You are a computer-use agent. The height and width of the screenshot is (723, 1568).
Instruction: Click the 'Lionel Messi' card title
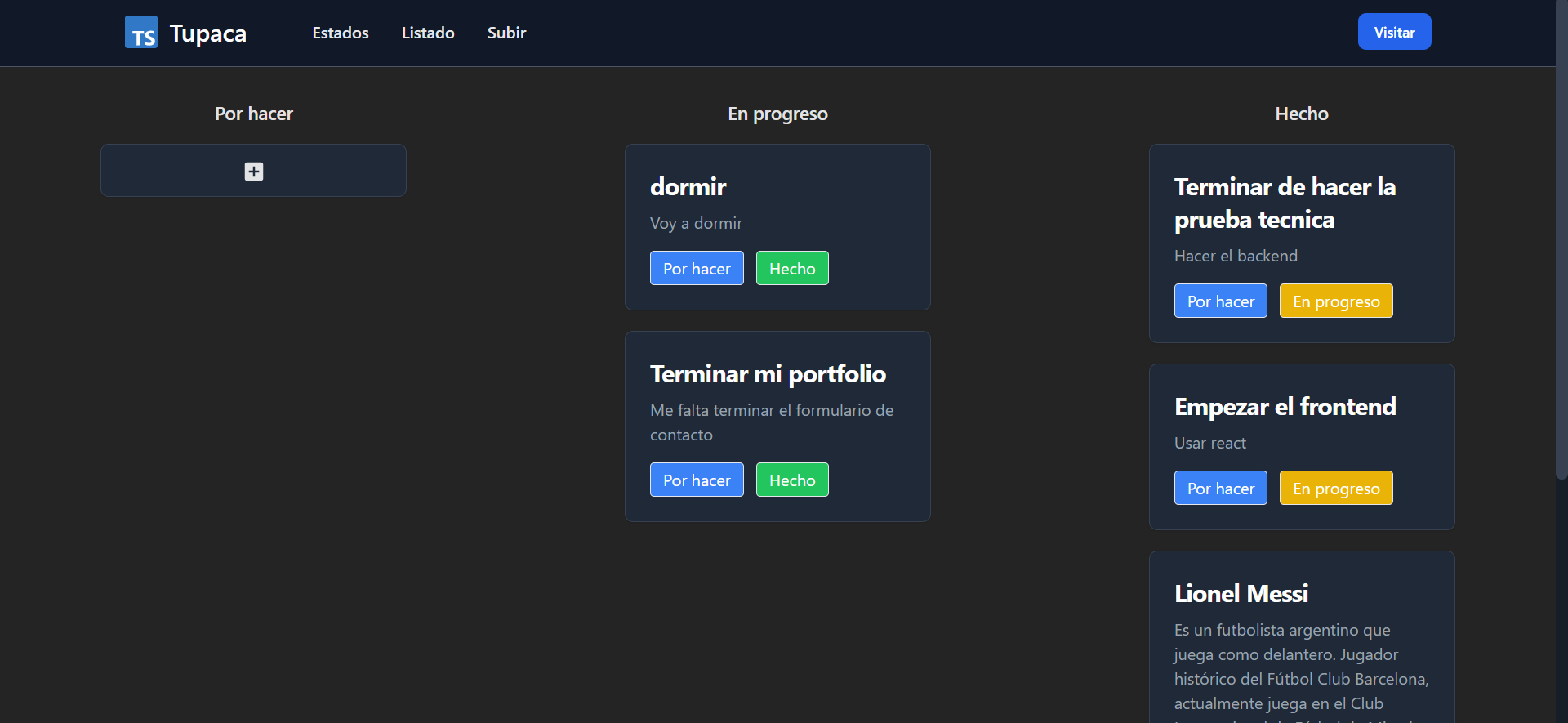[x=1241, y=594]
